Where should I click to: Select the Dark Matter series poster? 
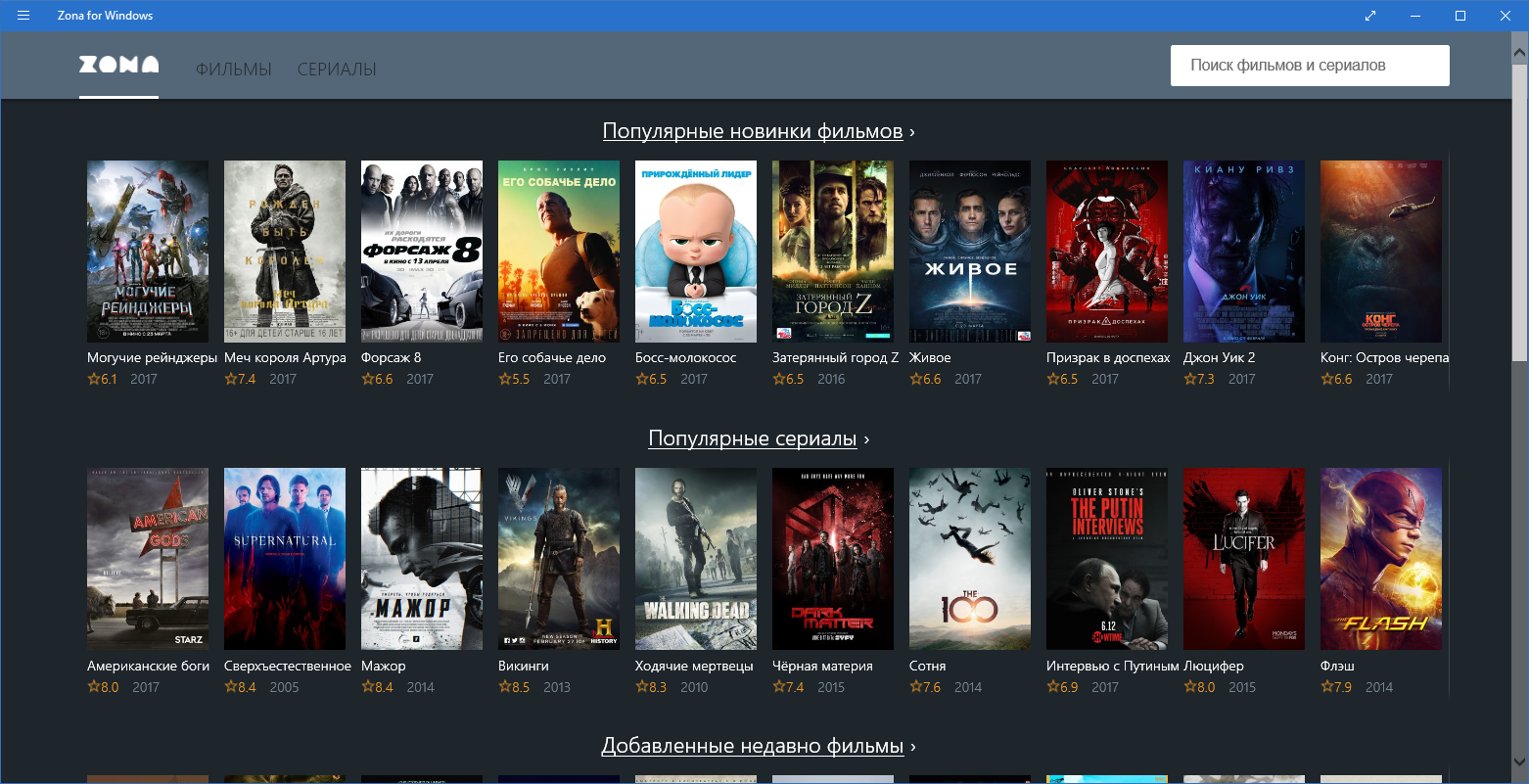pyautogui.click(x=833, y=559)
